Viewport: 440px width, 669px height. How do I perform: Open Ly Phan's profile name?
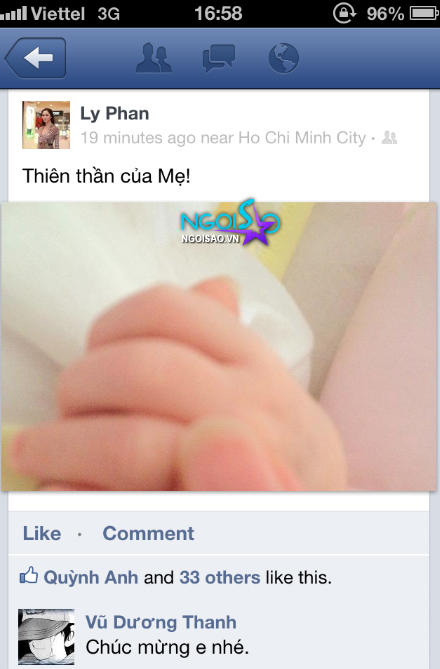point(115,113)
